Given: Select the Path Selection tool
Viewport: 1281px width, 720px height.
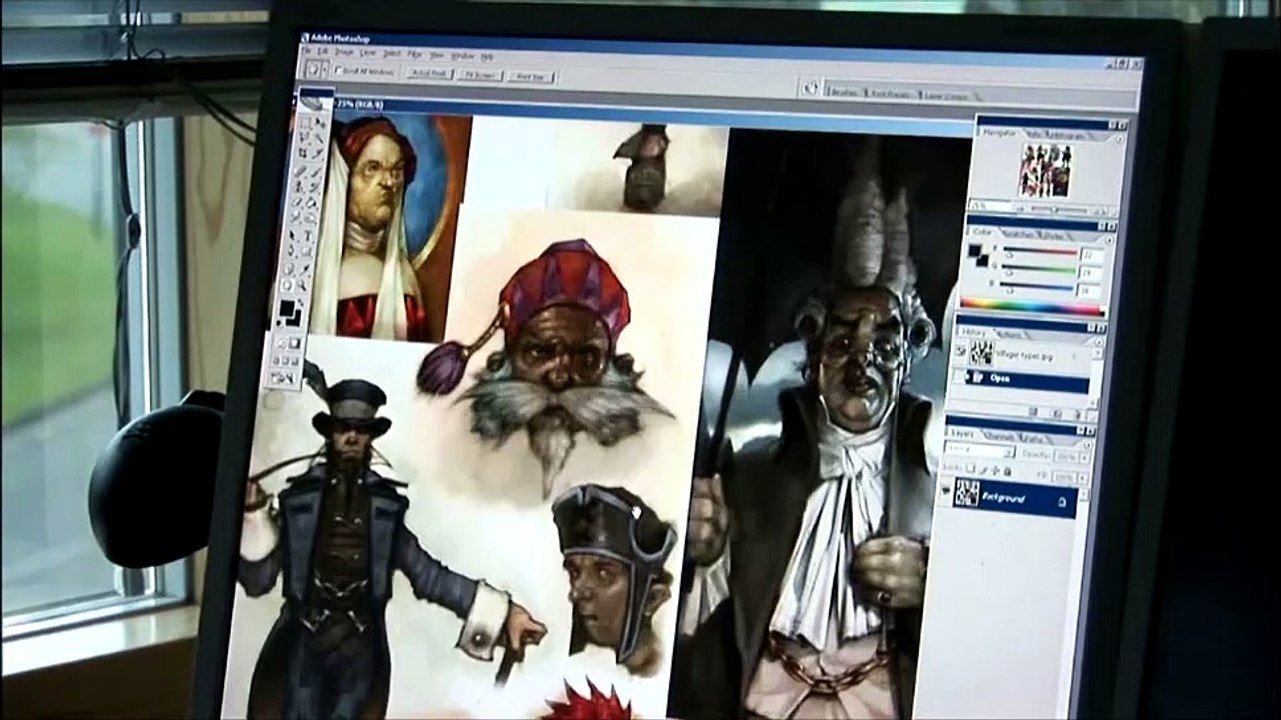Looking at the screenshot, I should 292,236.
